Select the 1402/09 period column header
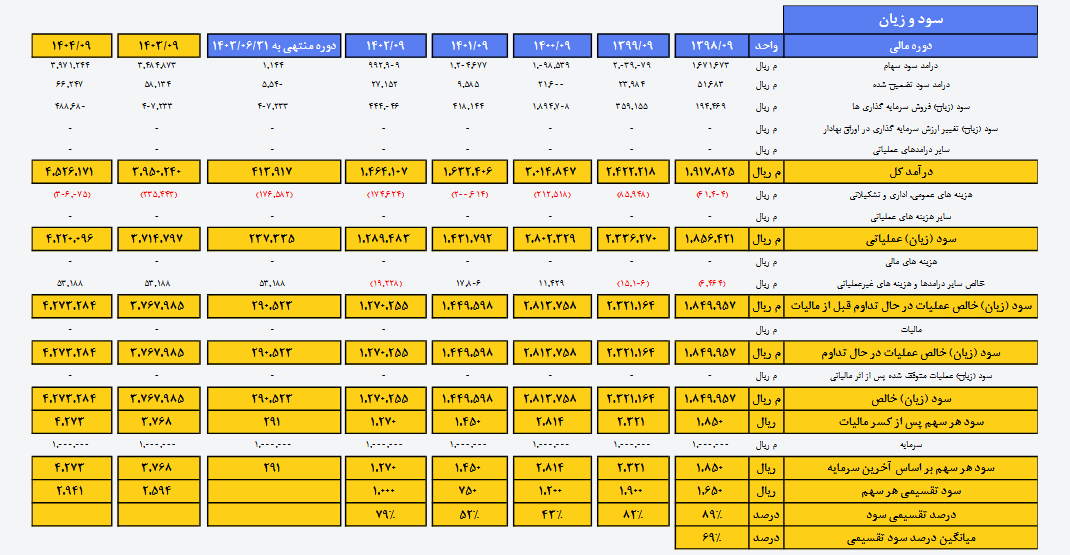The image size is (1070, 555). [388, 46]
